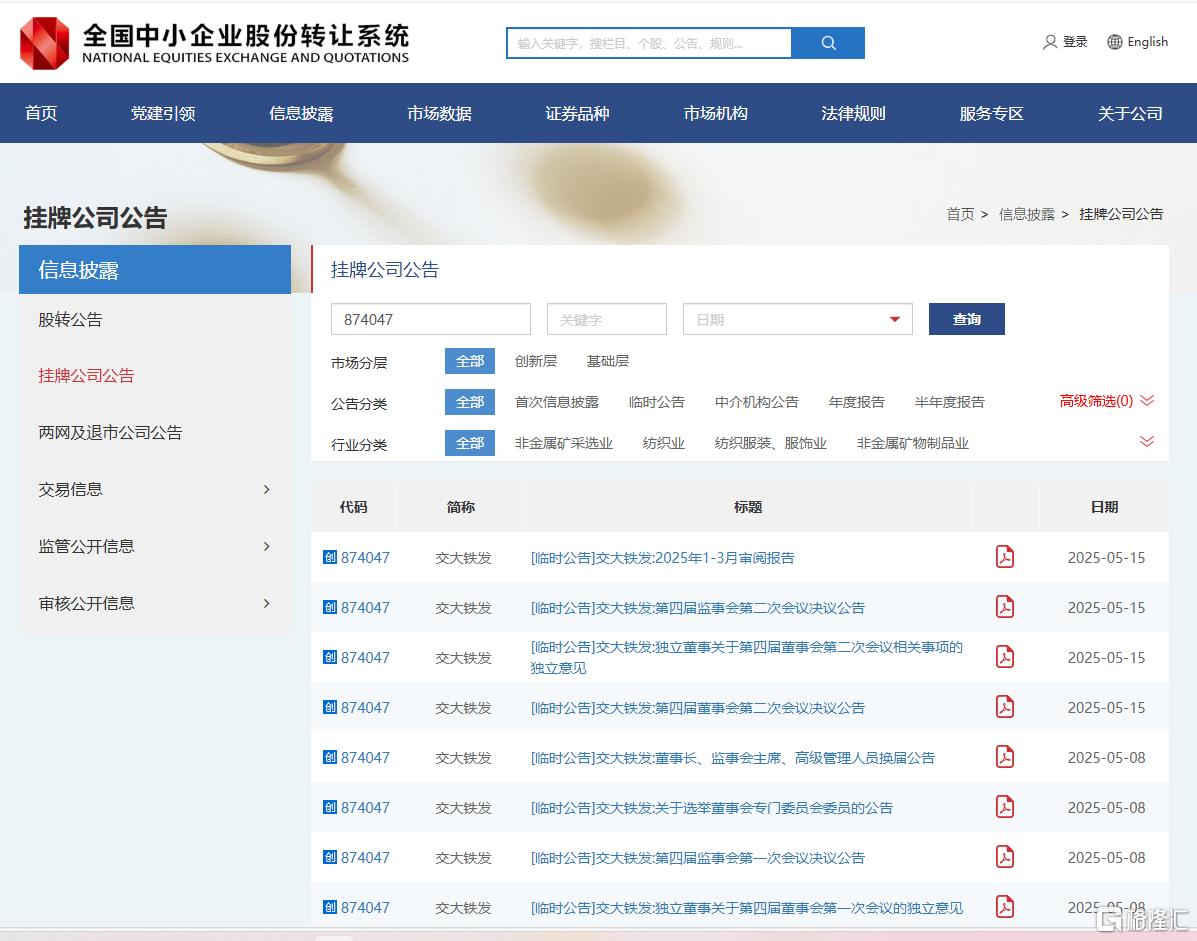This screenshot has width=1197, height=941.
Task: Select 创新层 market tier filter
Action: [535, 361]
